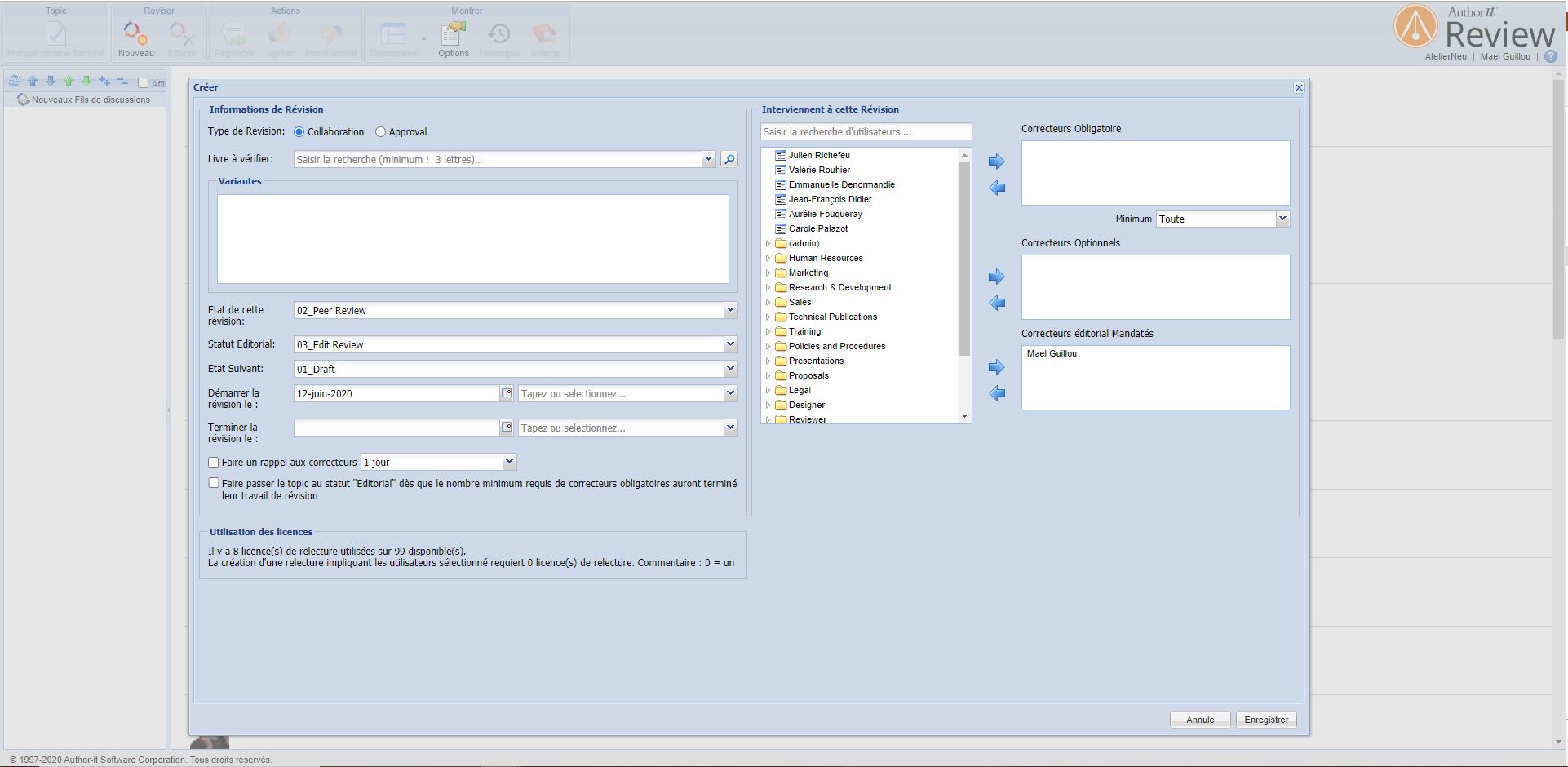Open the calendar for Démarrer la révision
Image resolution: width=1568 pixels, height=767 pixels.
coord(507,393)
